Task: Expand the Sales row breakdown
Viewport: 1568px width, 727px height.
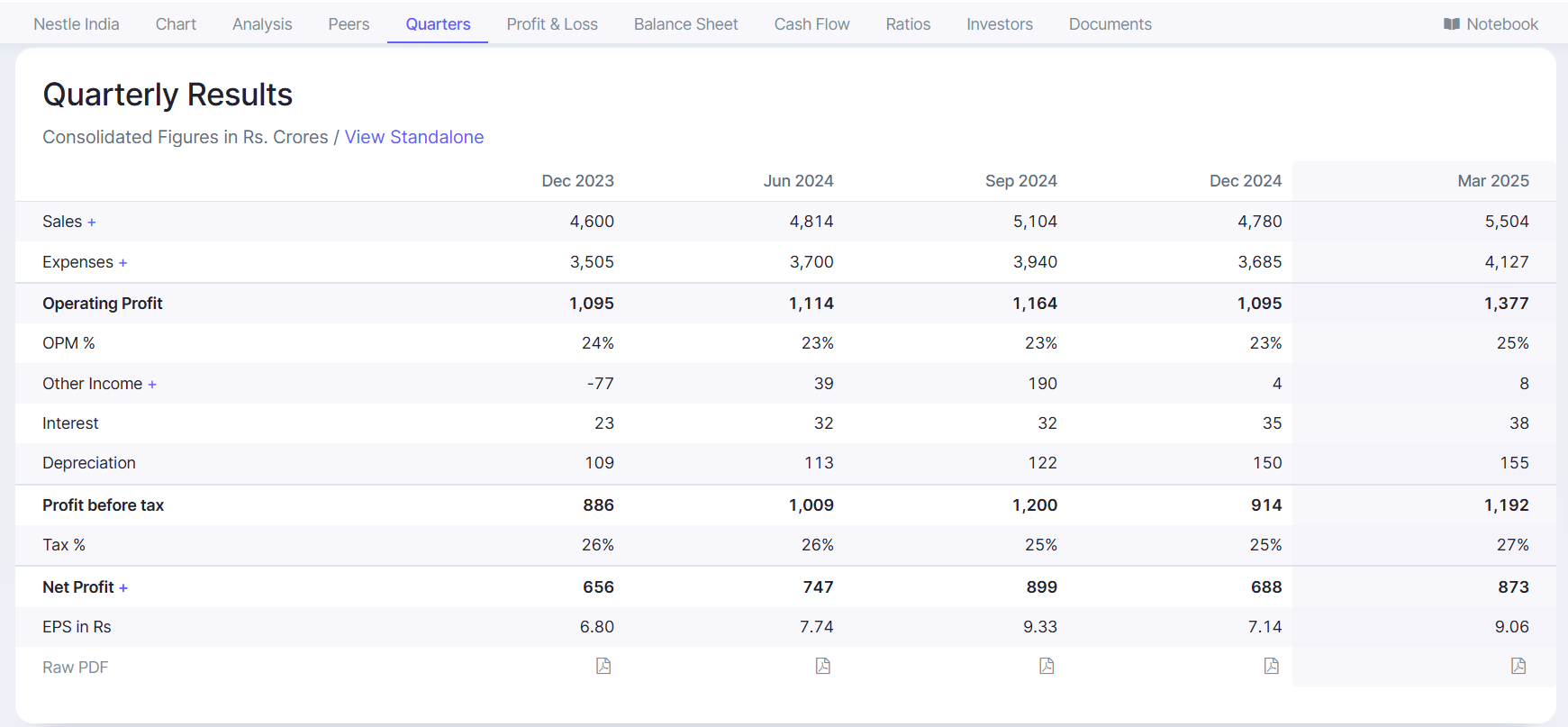Action: click(92, 223)
